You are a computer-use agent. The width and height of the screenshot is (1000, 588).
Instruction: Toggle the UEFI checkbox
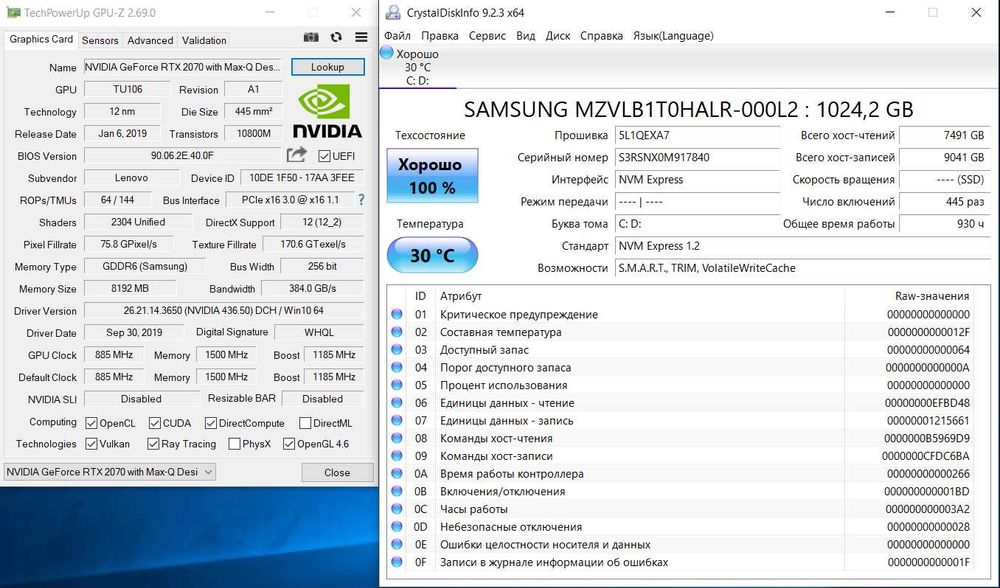tap(324, 156)
